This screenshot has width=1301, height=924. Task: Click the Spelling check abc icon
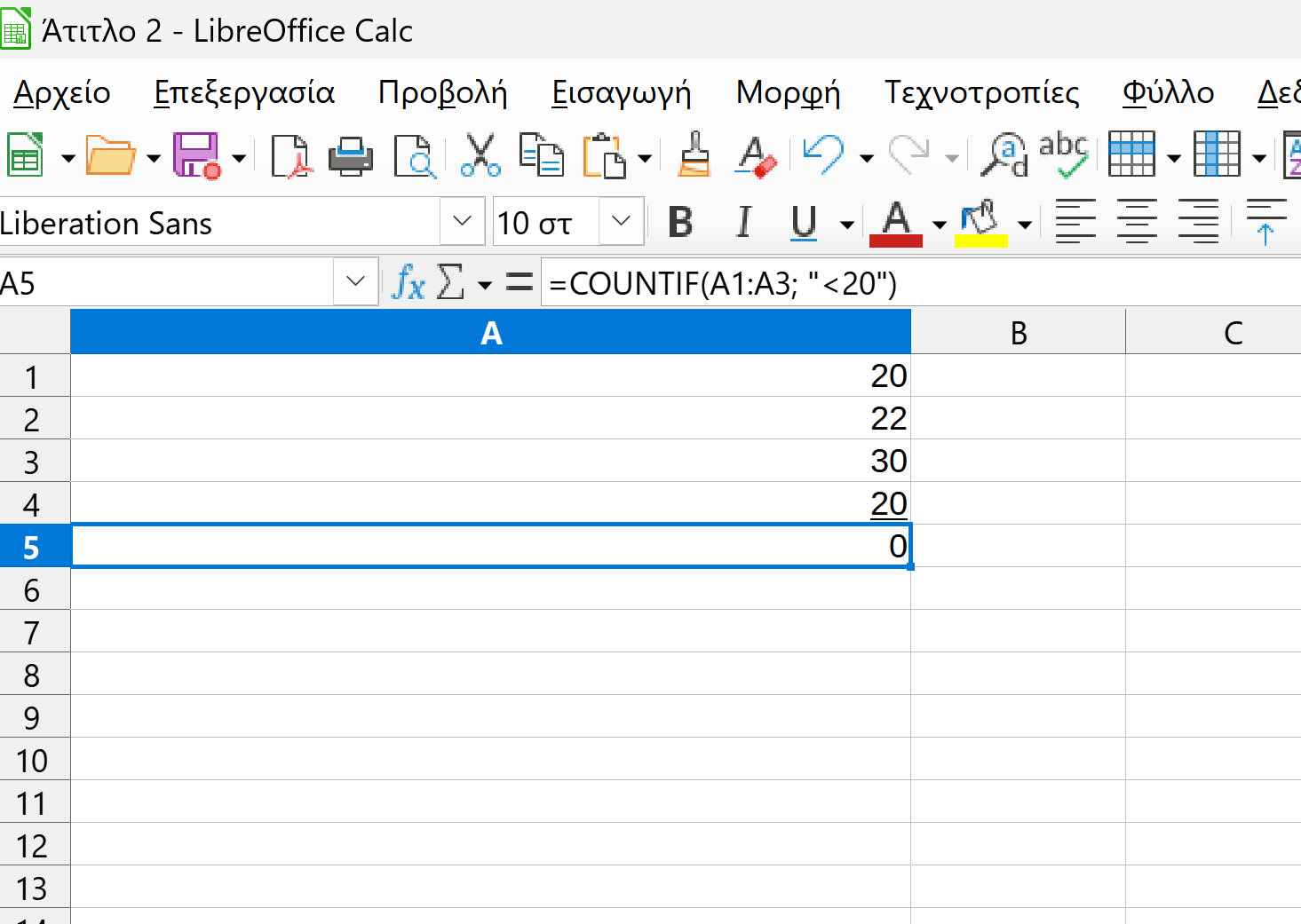pyautogui.click(x=1063, y=156)
